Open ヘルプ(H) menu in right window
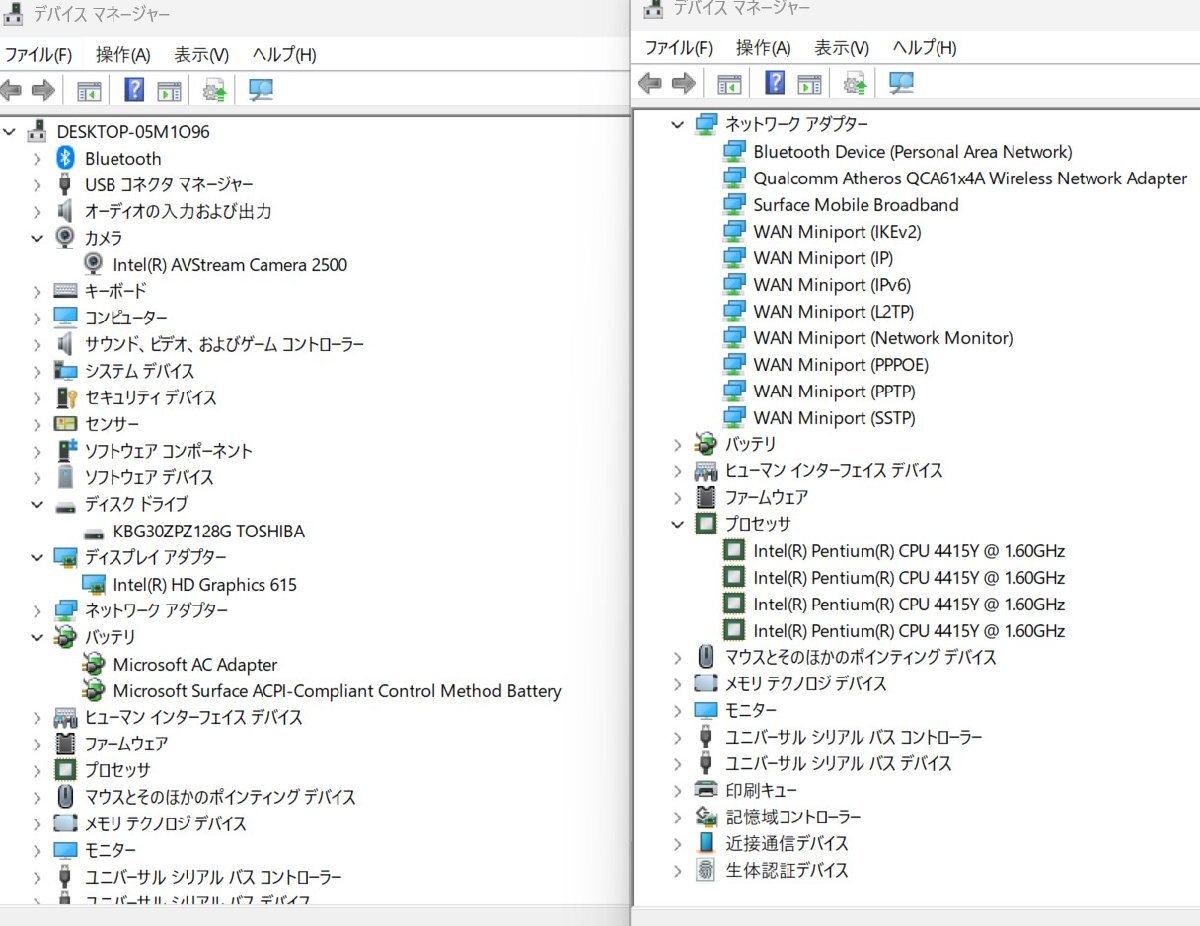This screenshot has height=926, width=1200. [923, 47]
